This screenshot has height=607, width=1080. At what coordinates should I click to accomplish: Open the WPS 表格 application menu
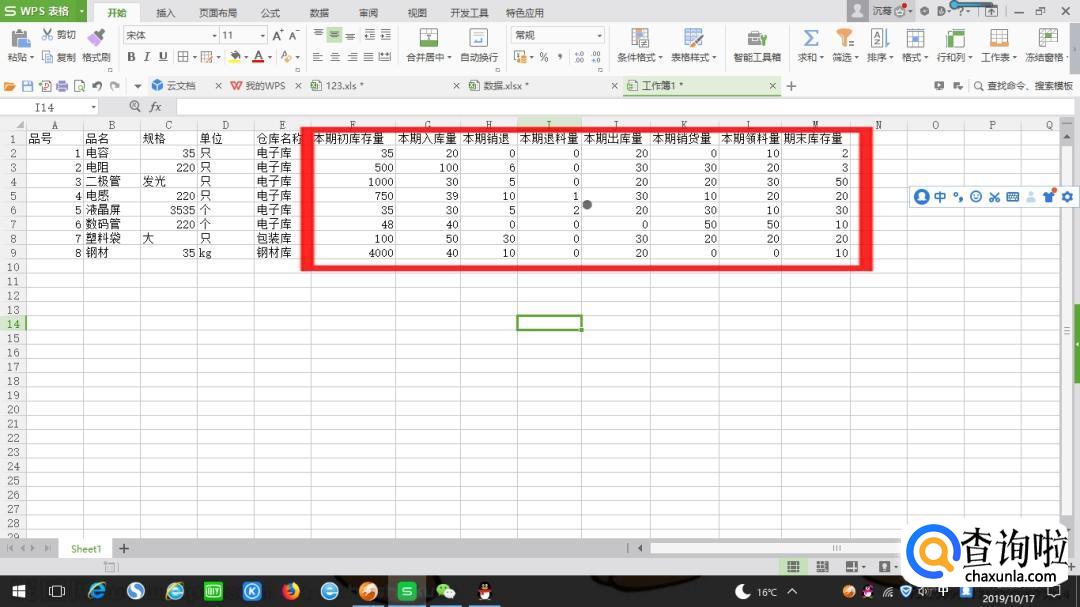point(43,11)
